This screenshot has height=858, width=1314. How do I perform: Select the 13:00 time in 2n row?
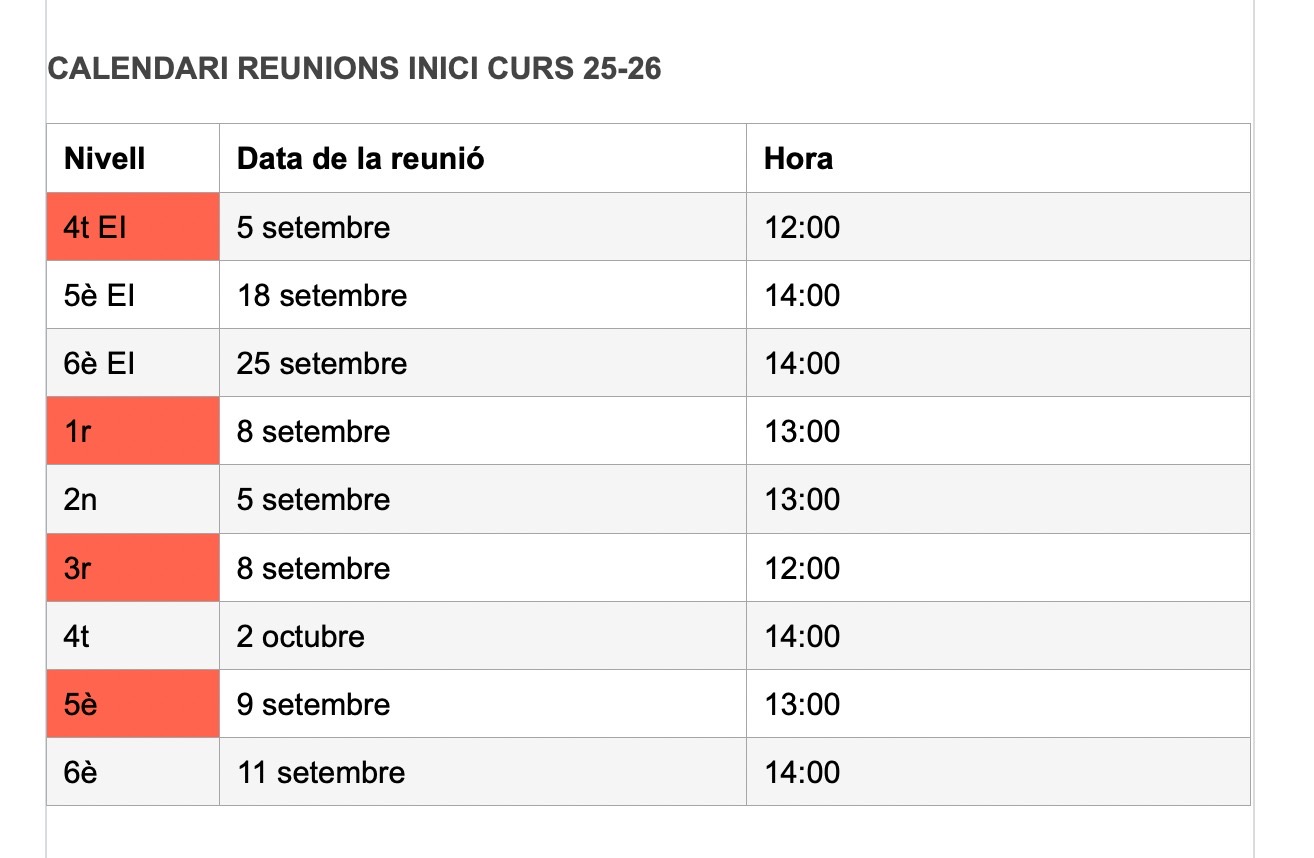click(x=802, y=499)
